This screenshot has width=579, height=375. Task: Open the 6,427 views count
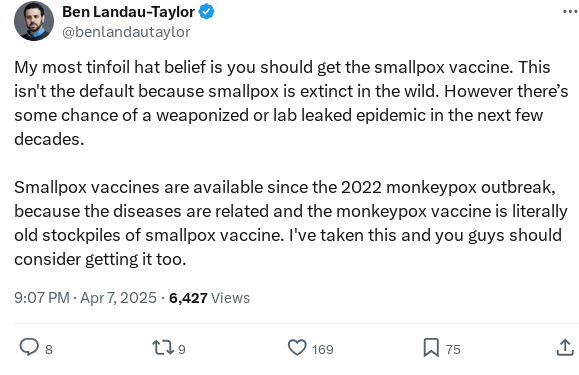coord(188,298)
